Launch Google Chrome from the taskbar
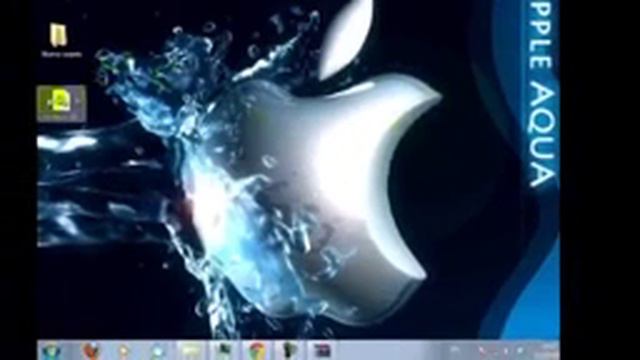 pos(256,351)
